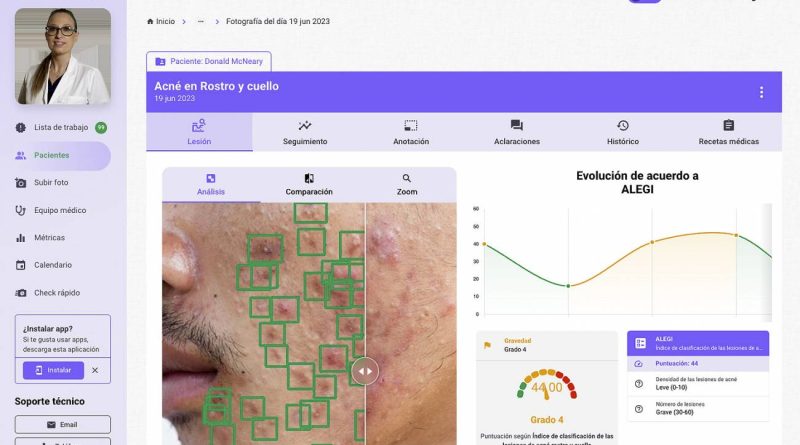This screenshot has height=445, width=800.
Task: Select the Comparación image view
Action: coord(309,184)
